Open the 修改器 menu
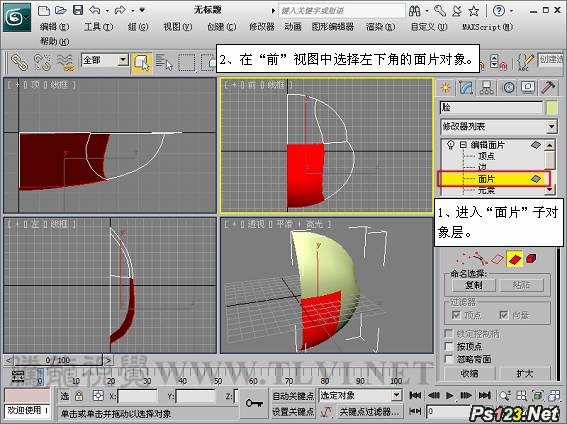 tap(262, 27)
